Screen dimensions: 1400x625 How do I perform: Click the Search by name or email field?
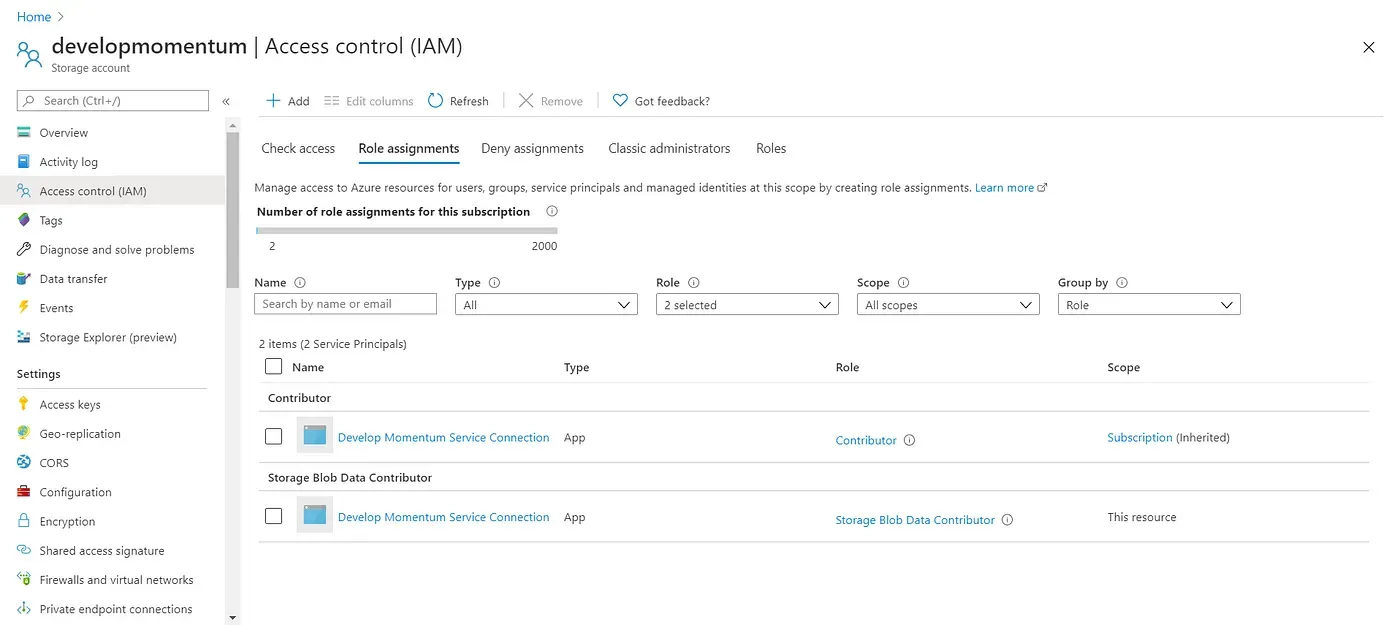[346, 304]
